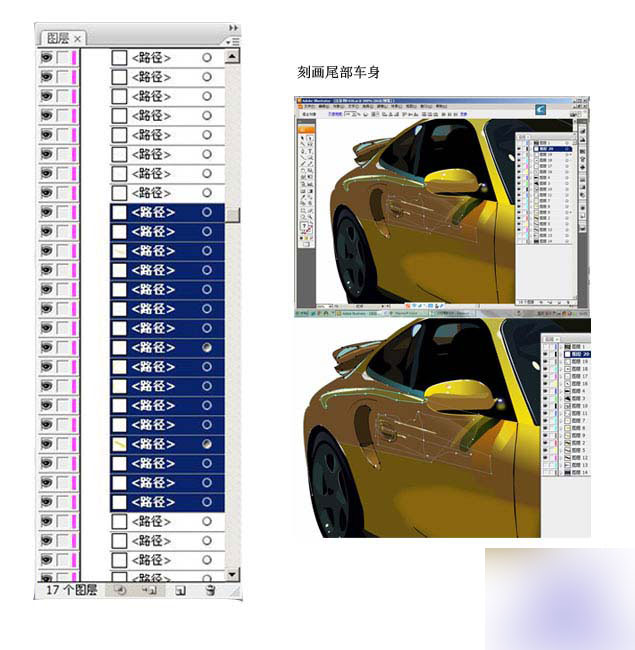Select the Direct Selection tool in toolbox

[310, 138]
